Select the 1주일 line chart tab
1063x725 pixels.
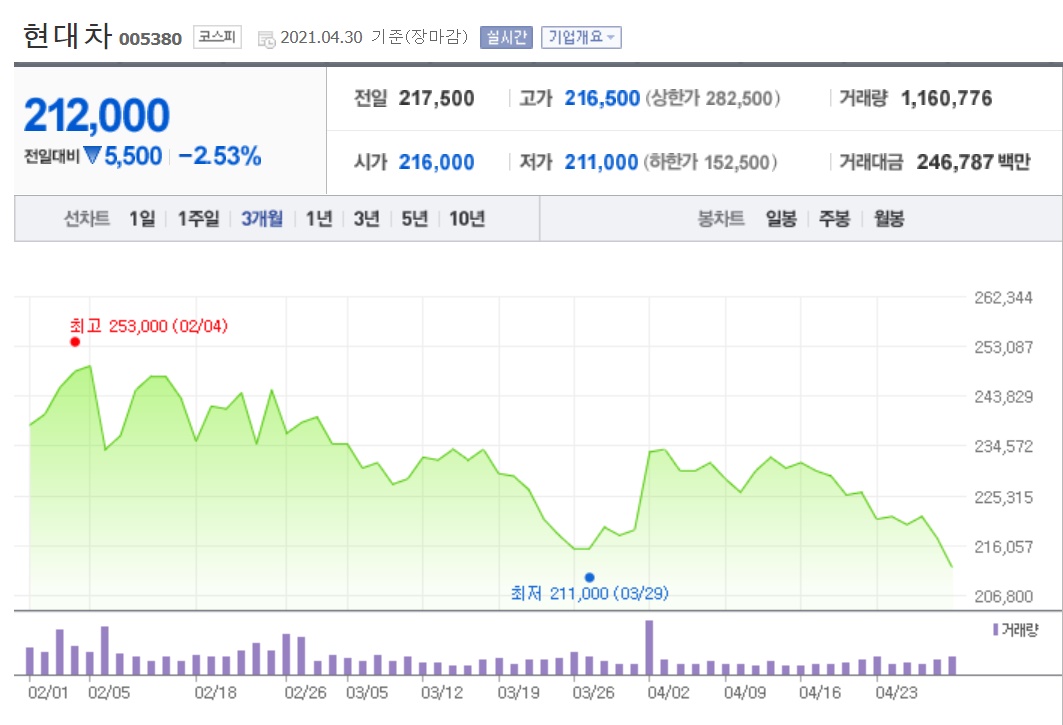tap(199, 218)
